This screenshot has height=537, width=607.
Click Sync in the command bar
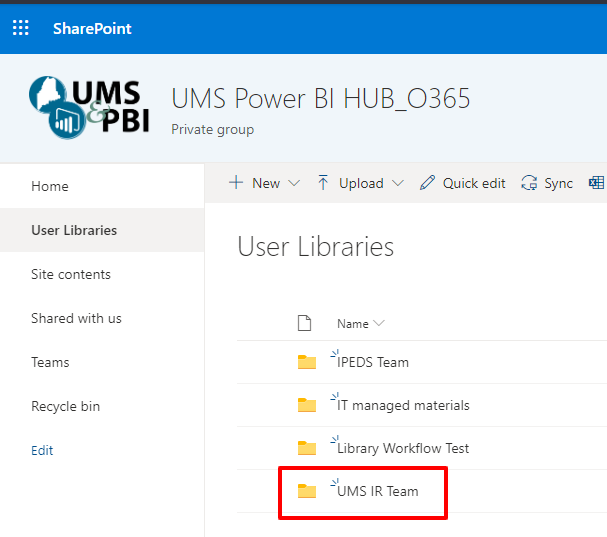pyautogui.click(x=558, y=184)
